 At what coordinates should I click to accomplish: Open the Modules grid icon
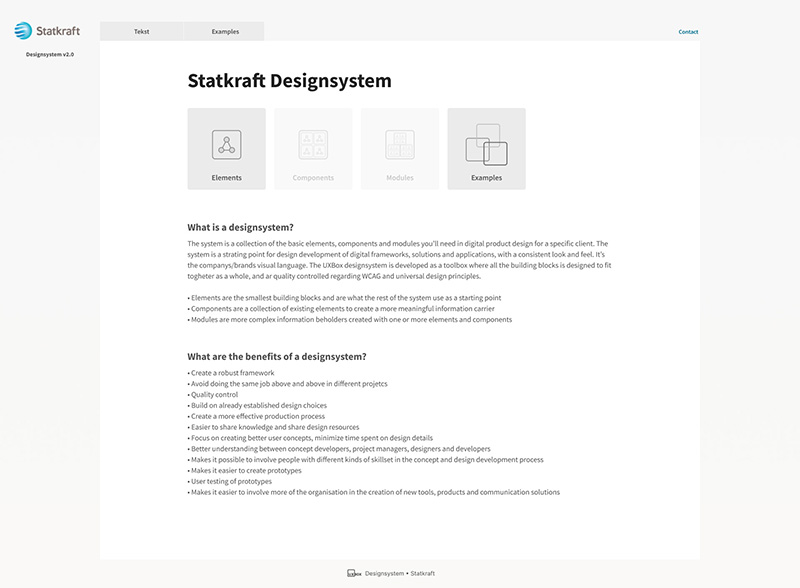pos(400,144)
